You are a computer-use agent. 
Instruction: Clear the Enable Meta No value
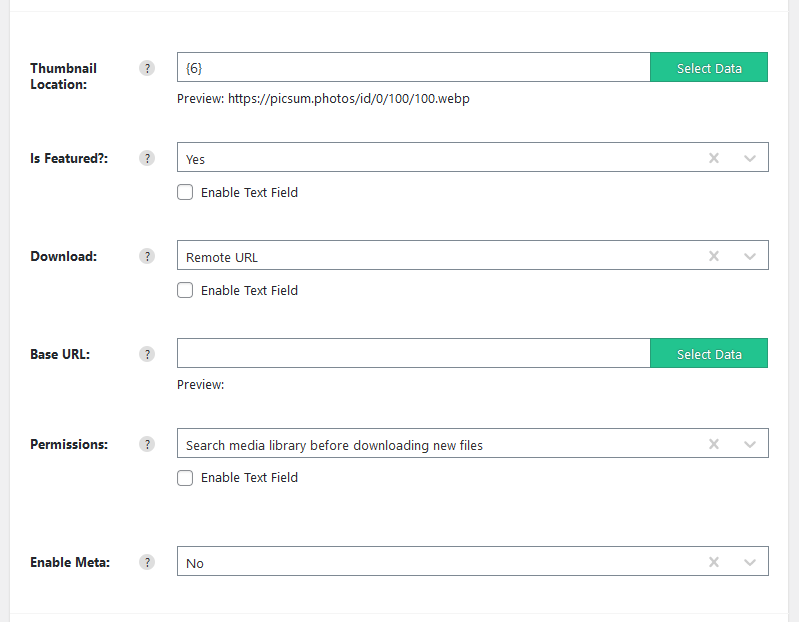(x=714, y=562)
